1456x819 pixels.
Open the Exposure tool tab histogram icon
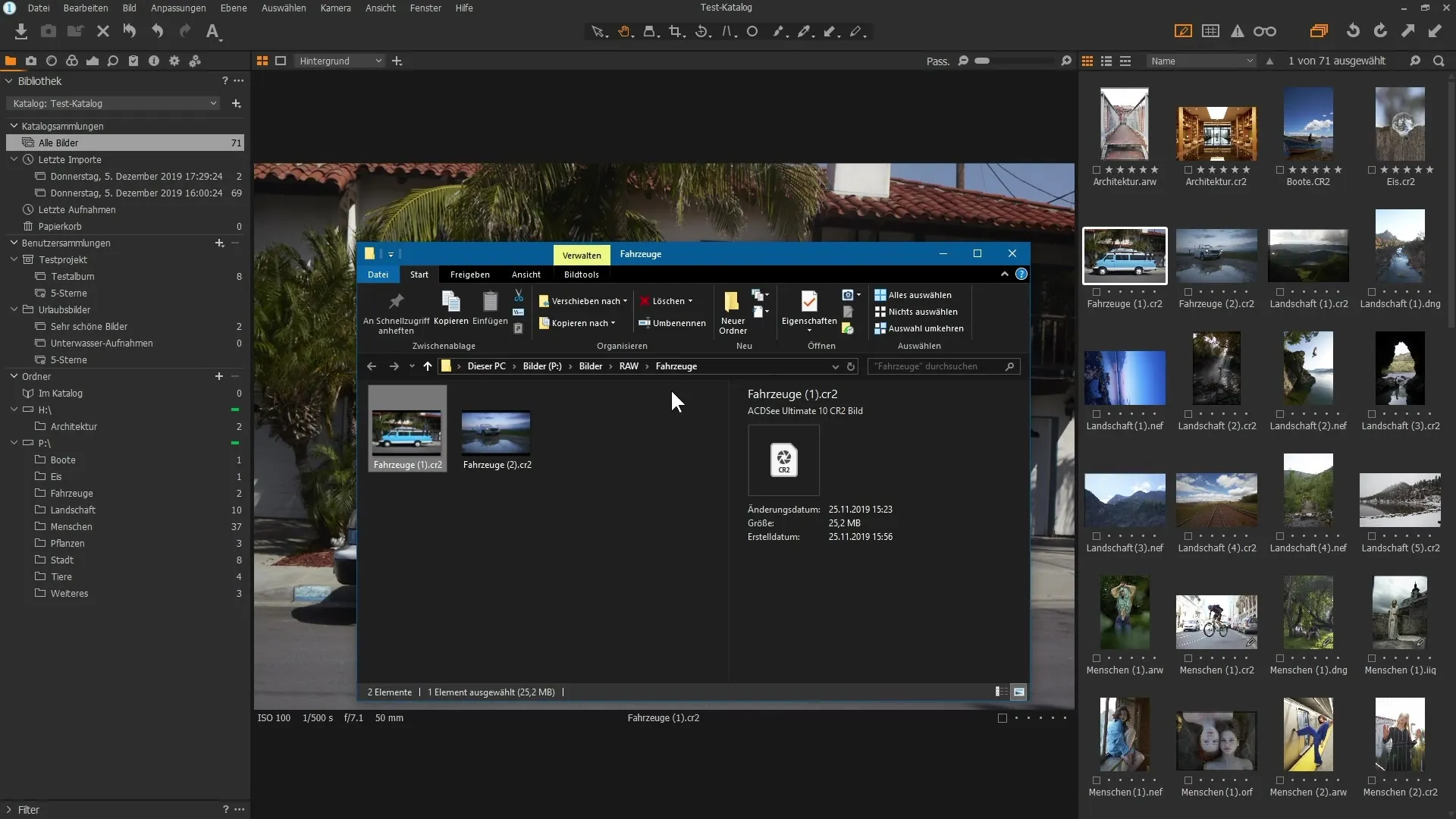click(93, 61)
